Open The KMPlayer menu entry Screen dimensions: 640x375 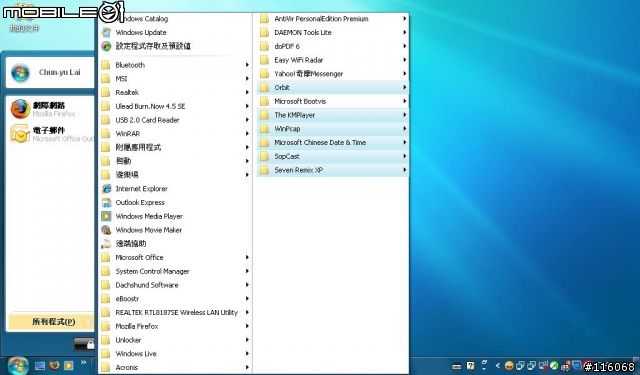(x=333, y=115)
